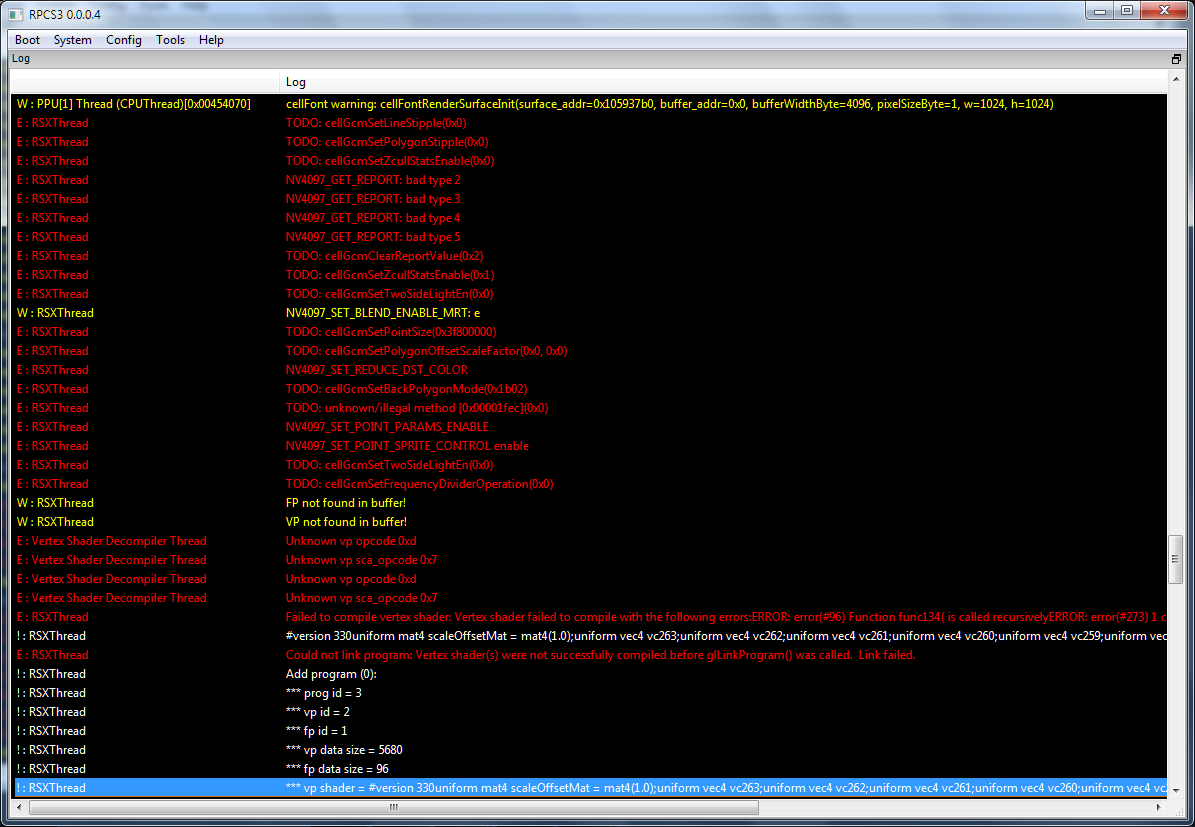
Task: Click the vertical scrollbar down arrow
Action: pos(1176,788)
